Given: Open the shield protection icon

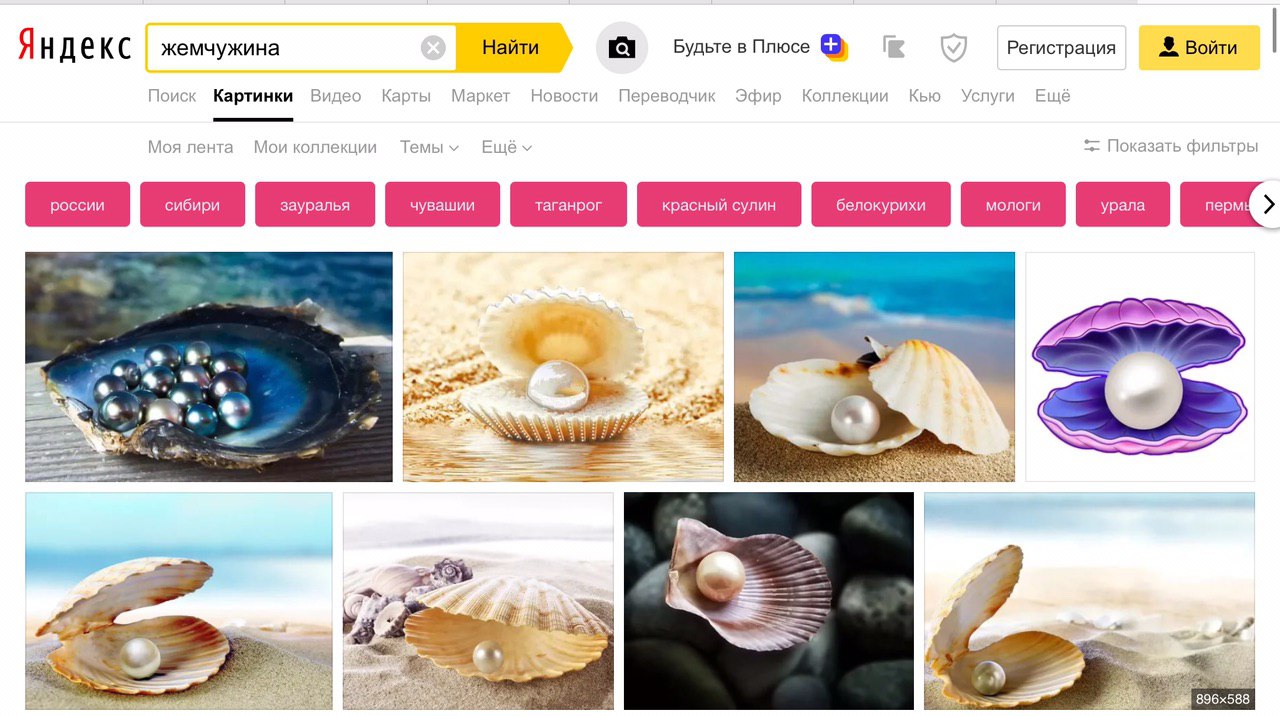Looking at the screenshot, I should (x=954, y=47).
